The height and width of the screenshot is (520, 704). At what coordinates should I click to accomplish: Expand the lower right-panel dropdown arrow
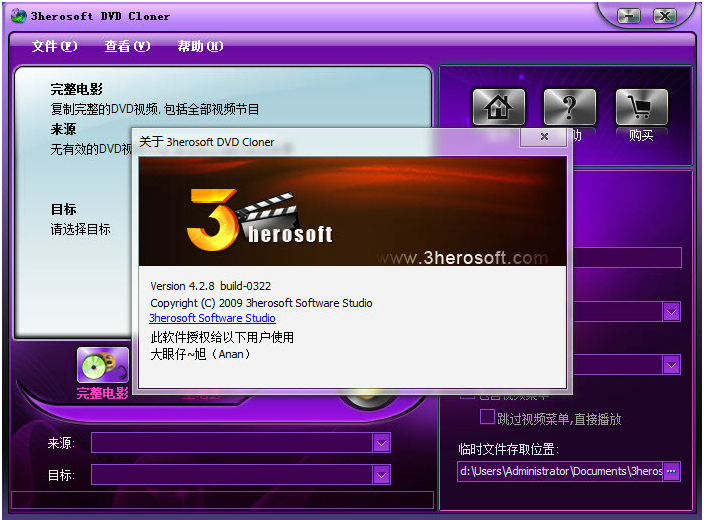point(671,365)
